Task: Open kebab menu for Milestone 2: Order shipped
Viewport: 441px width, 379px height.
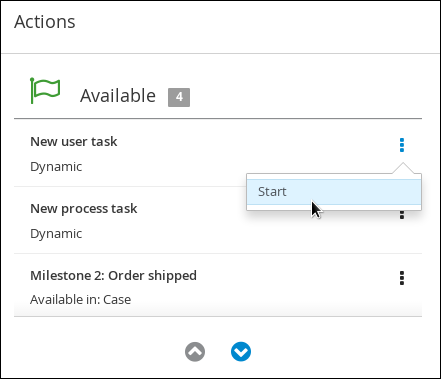Action: click(402, 278)
